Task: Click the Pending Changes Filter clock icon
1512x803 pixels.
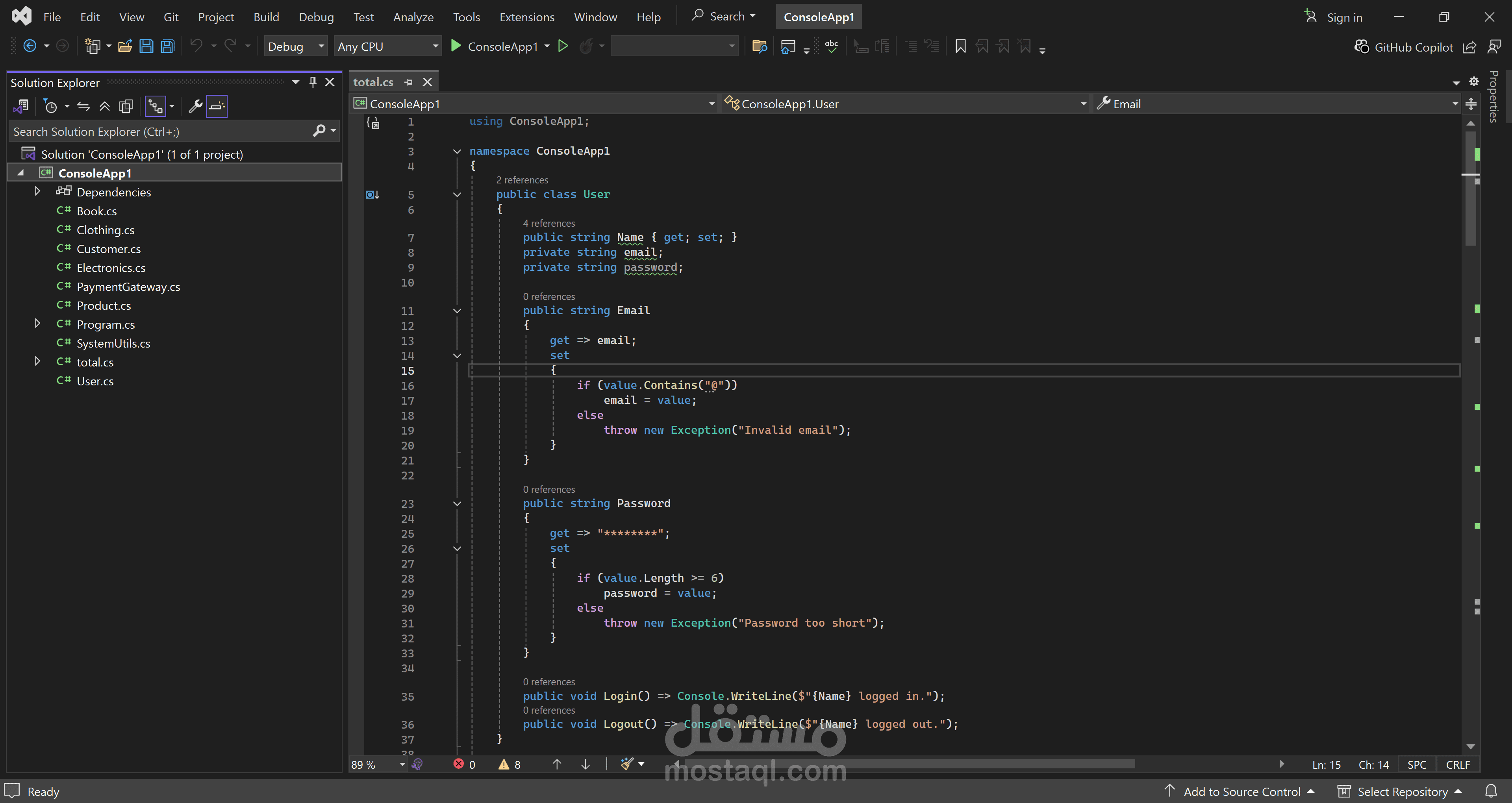Action: 50,106
